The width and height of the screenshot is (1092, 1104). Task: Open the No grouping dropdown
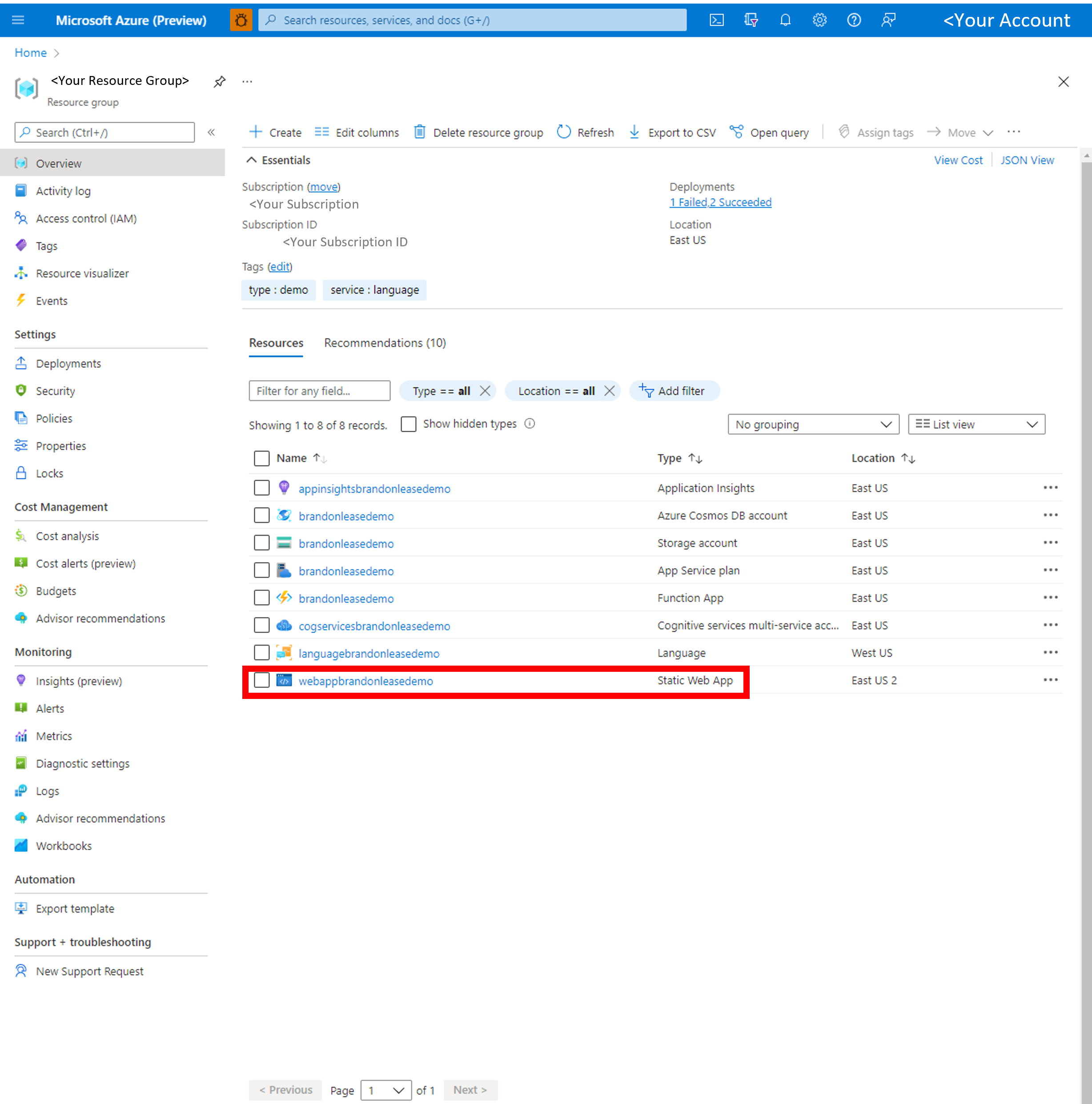(x=813, y=425)
